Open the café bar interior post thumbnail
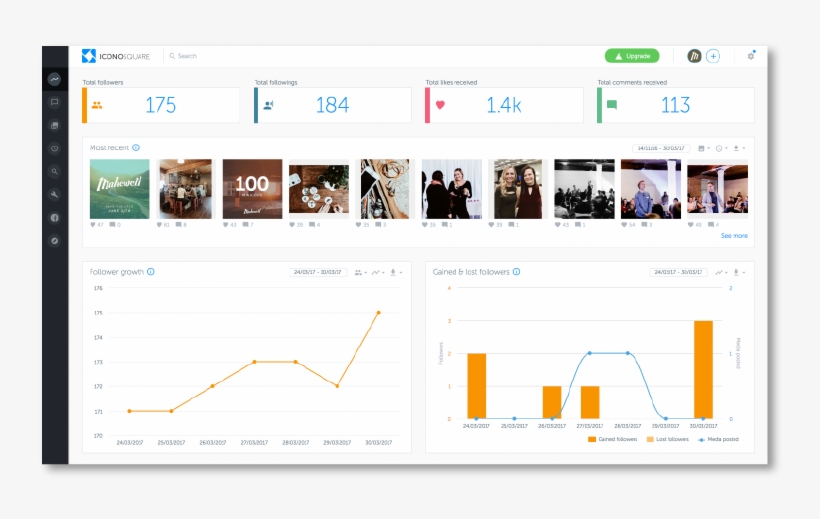This screenshot has height=519, width=820. (186, 189)
